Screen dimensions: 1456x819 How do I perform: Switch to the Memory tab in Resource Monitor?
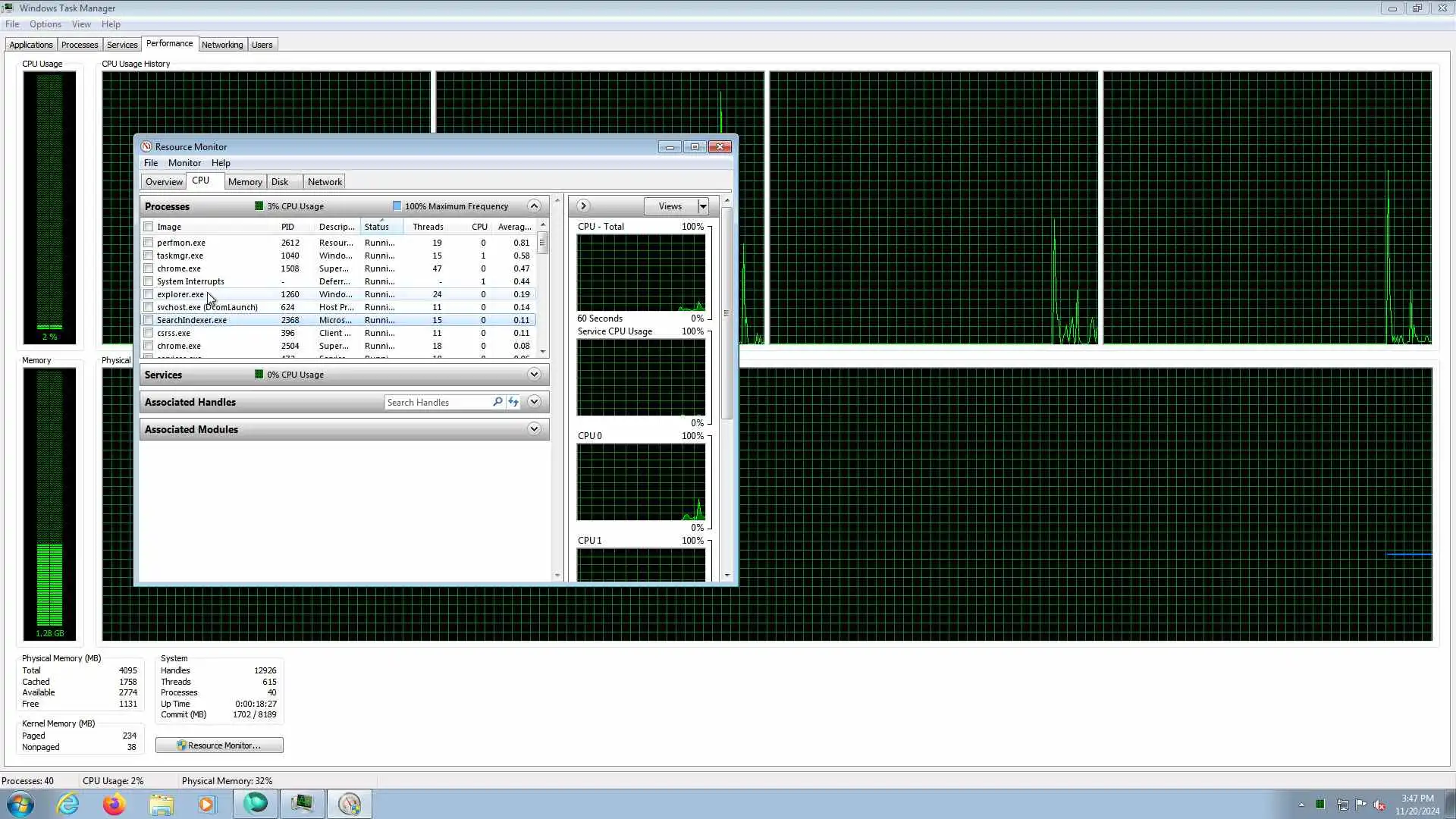click(245, 182)
